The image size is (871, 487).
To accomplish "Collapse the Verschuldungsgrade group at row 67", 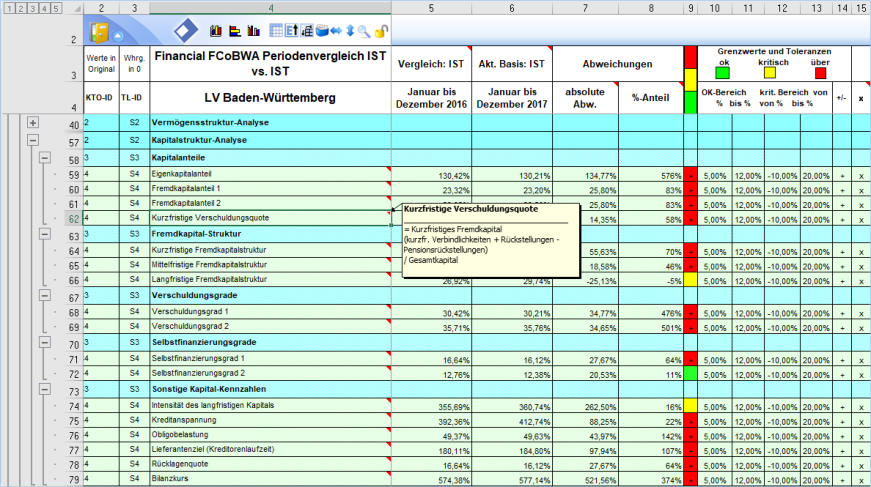I will 45,296.
